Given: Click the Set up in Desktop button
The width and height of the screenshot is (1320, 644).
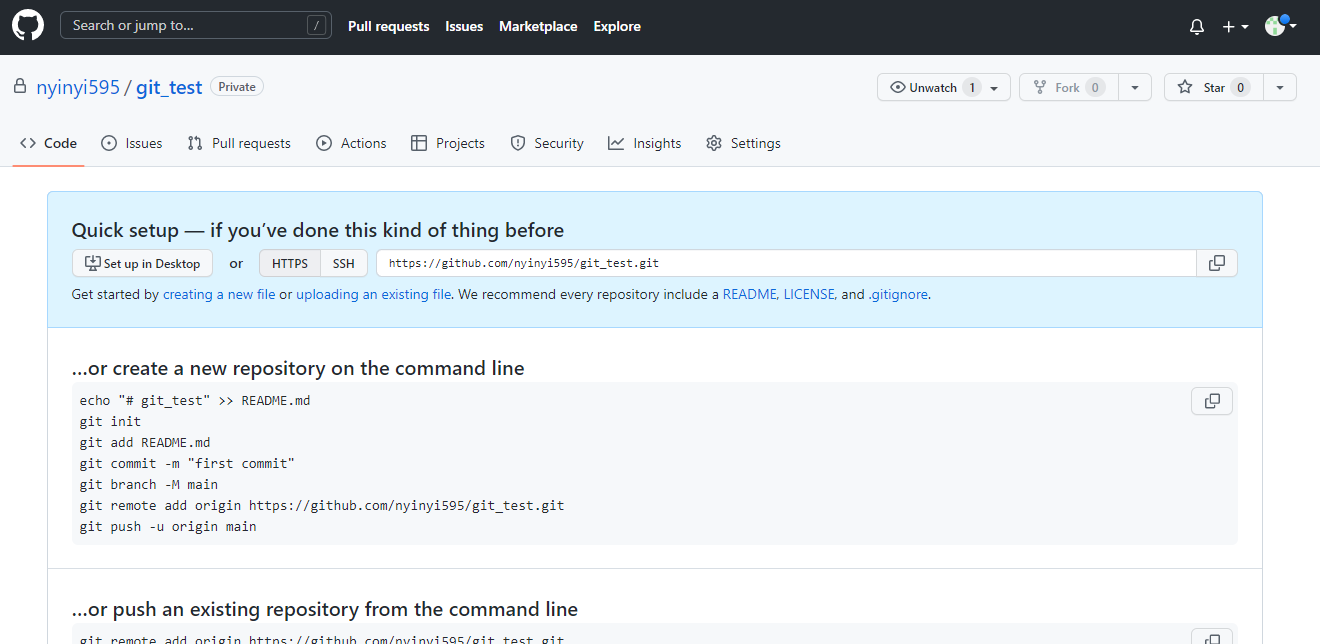Looking at the screenshot, I should (142, 263).
